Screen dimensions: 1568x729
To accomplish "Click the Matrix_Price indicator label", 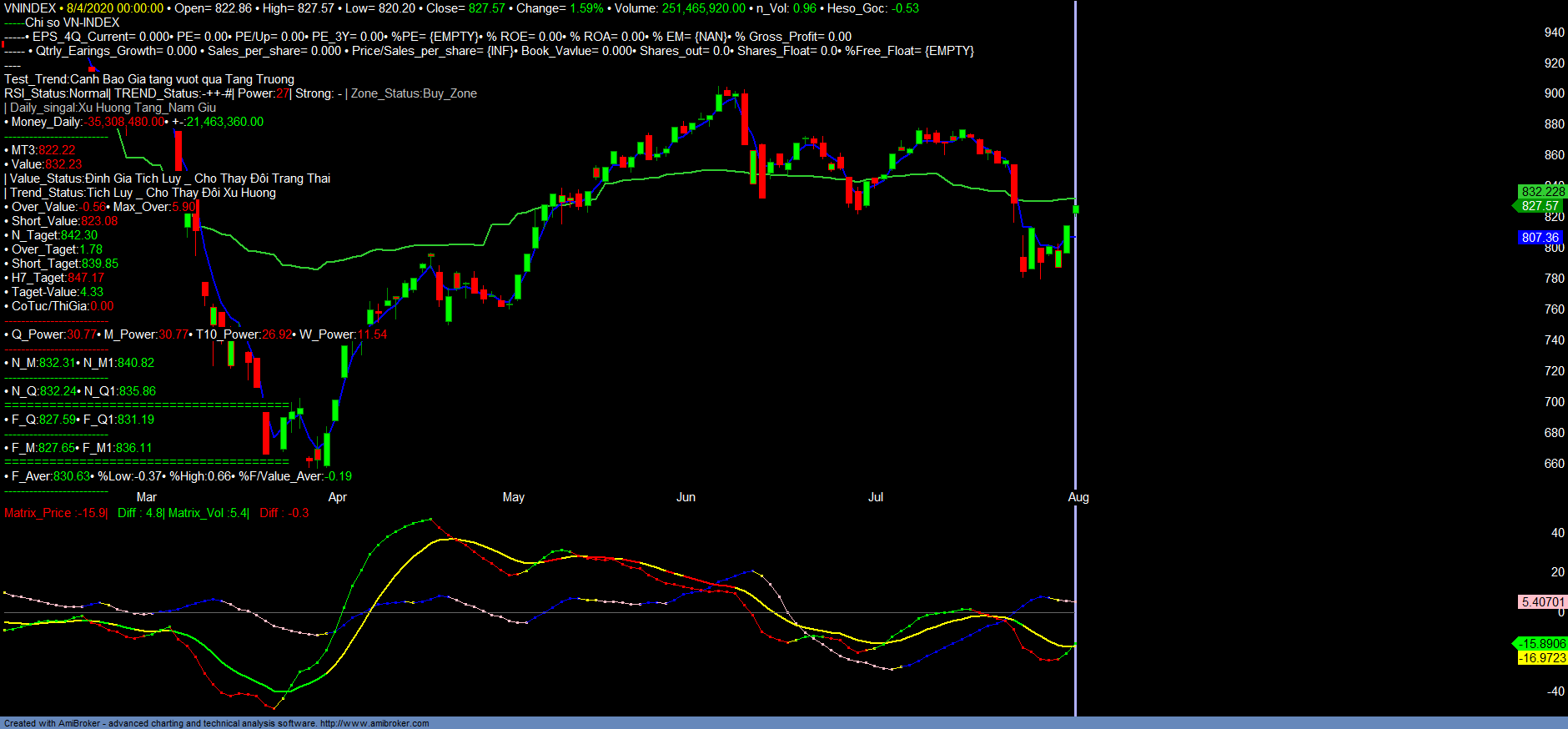I will coord(55,513).
